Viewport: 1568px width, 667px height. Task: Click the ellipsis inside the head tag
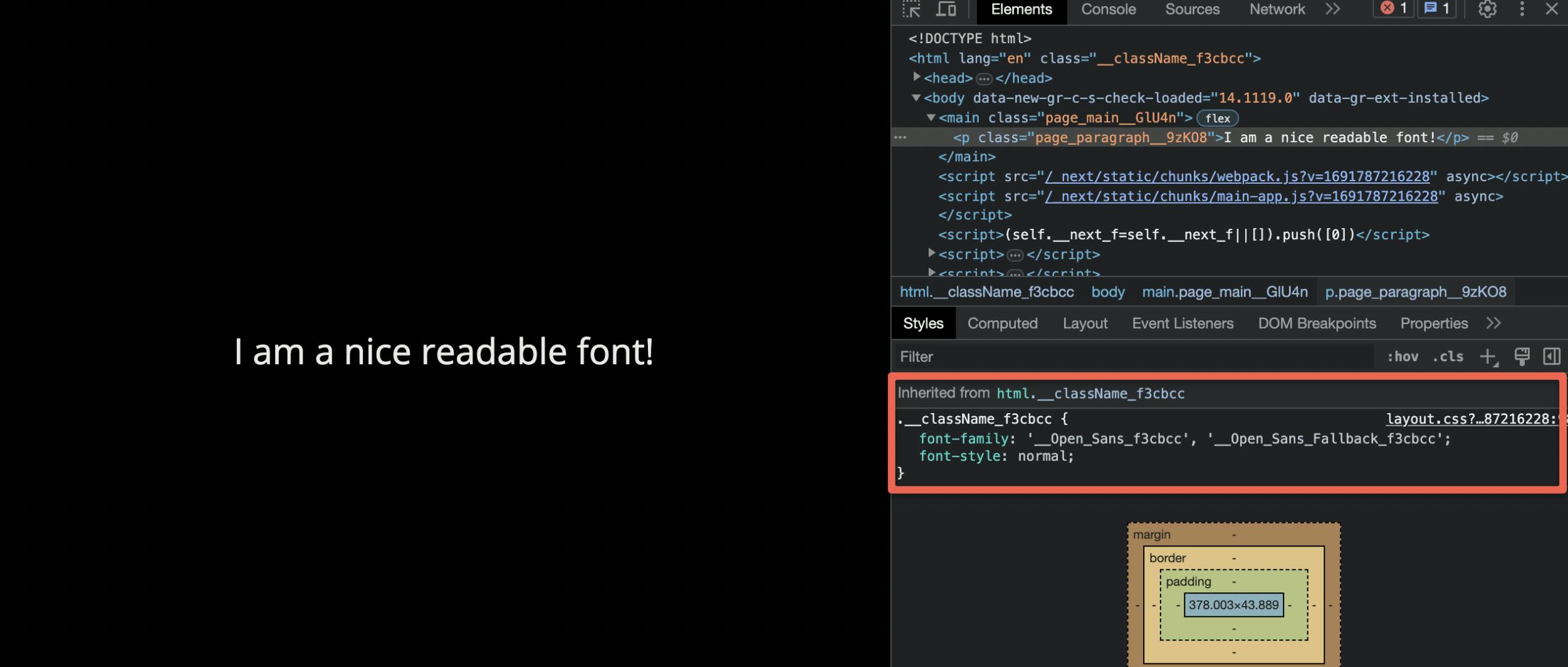984,79
